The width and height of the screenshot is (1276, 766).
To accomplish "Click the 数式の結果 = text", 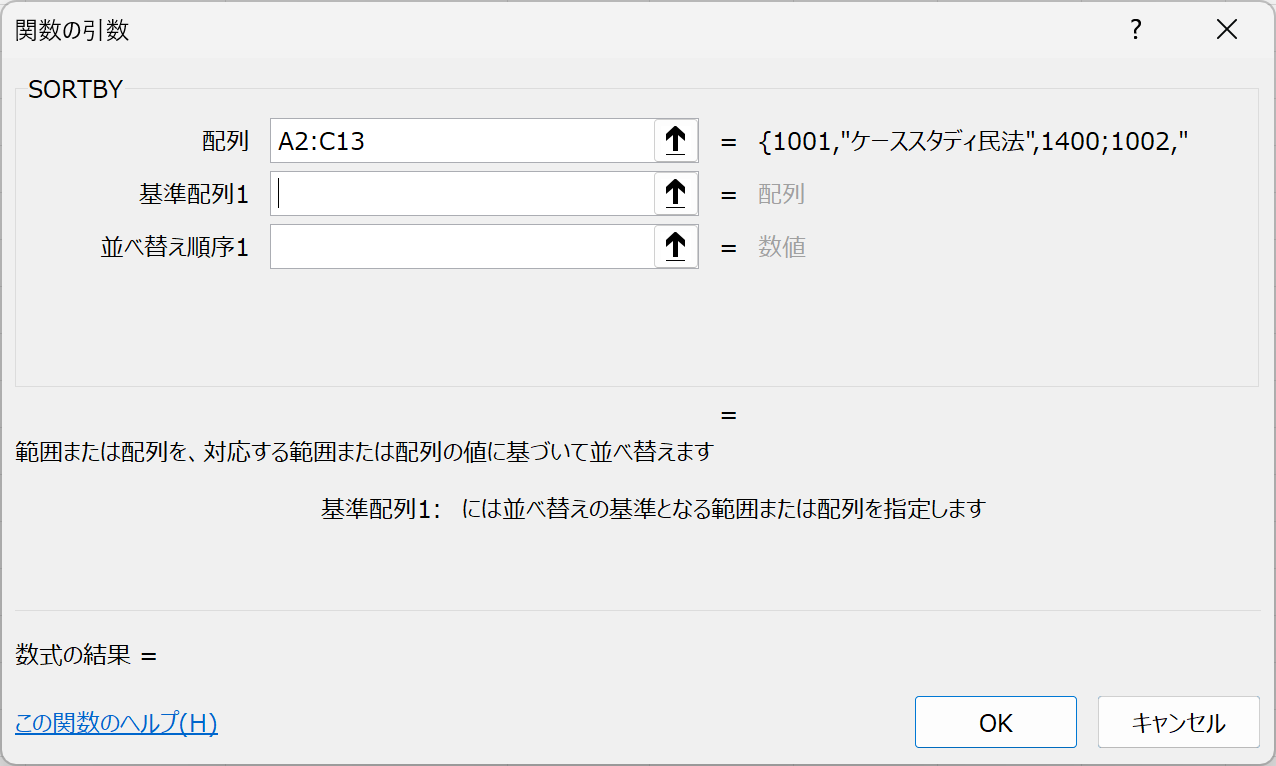I will (87, 656).
